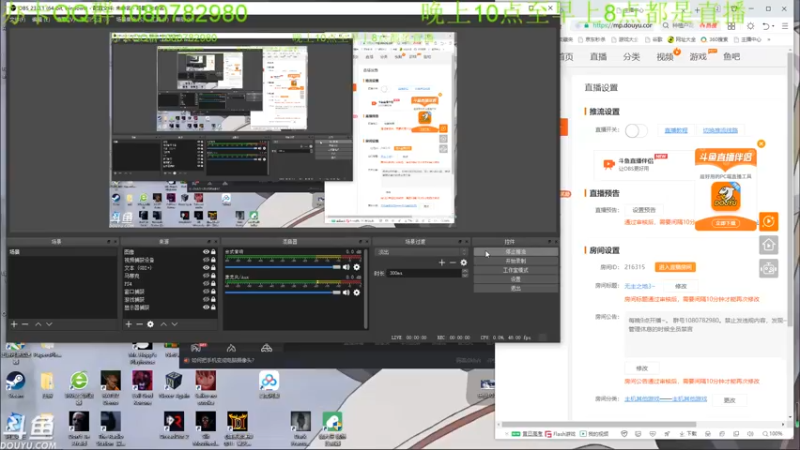The image size is (800, 450).
Task: Open browser zoom 100% control in status bar
Action: (772, 434)
